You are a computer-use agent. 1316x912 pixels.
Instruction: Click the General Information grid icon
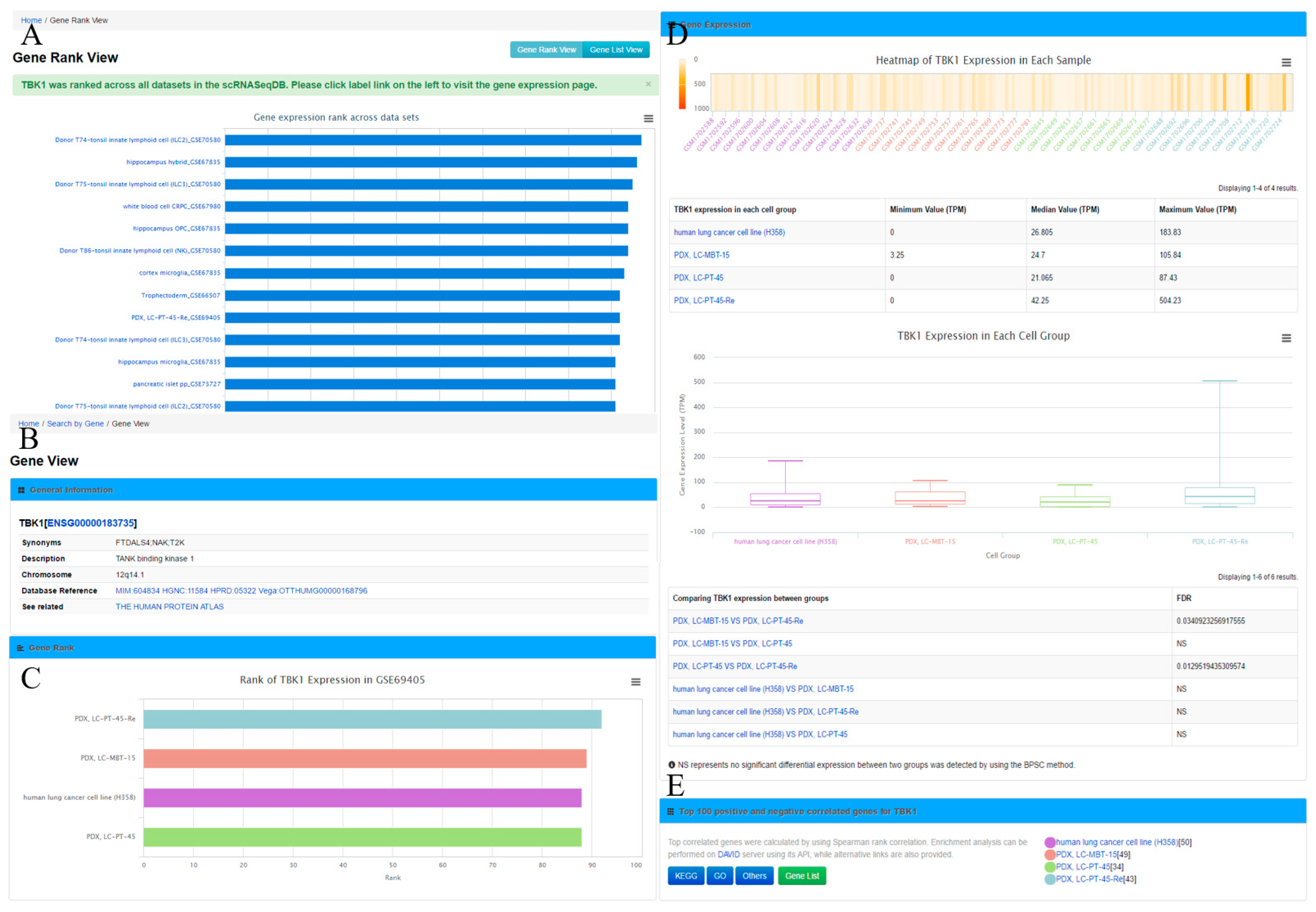(x=21, y=490)
